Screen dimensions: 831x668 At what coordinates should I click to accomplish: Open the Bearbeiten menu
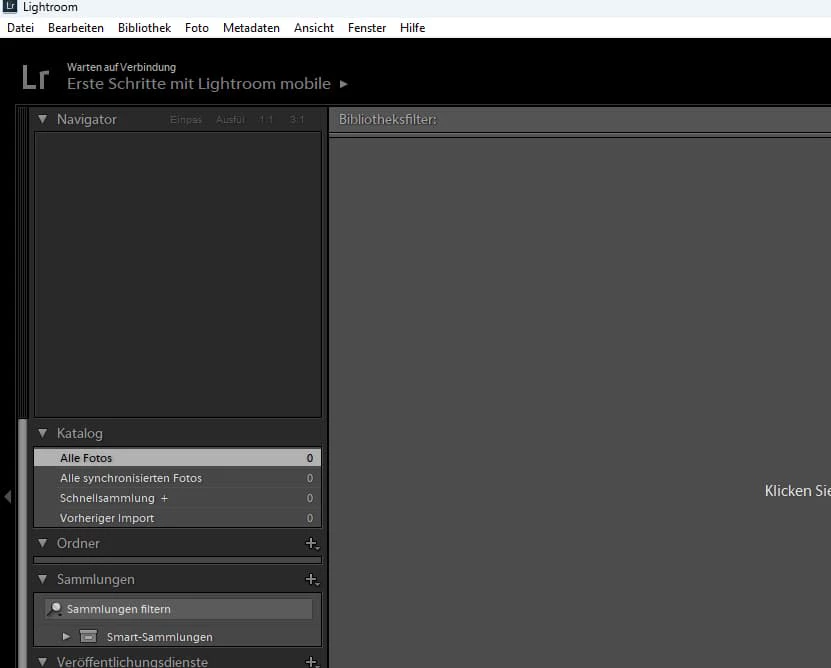[76, 28]
